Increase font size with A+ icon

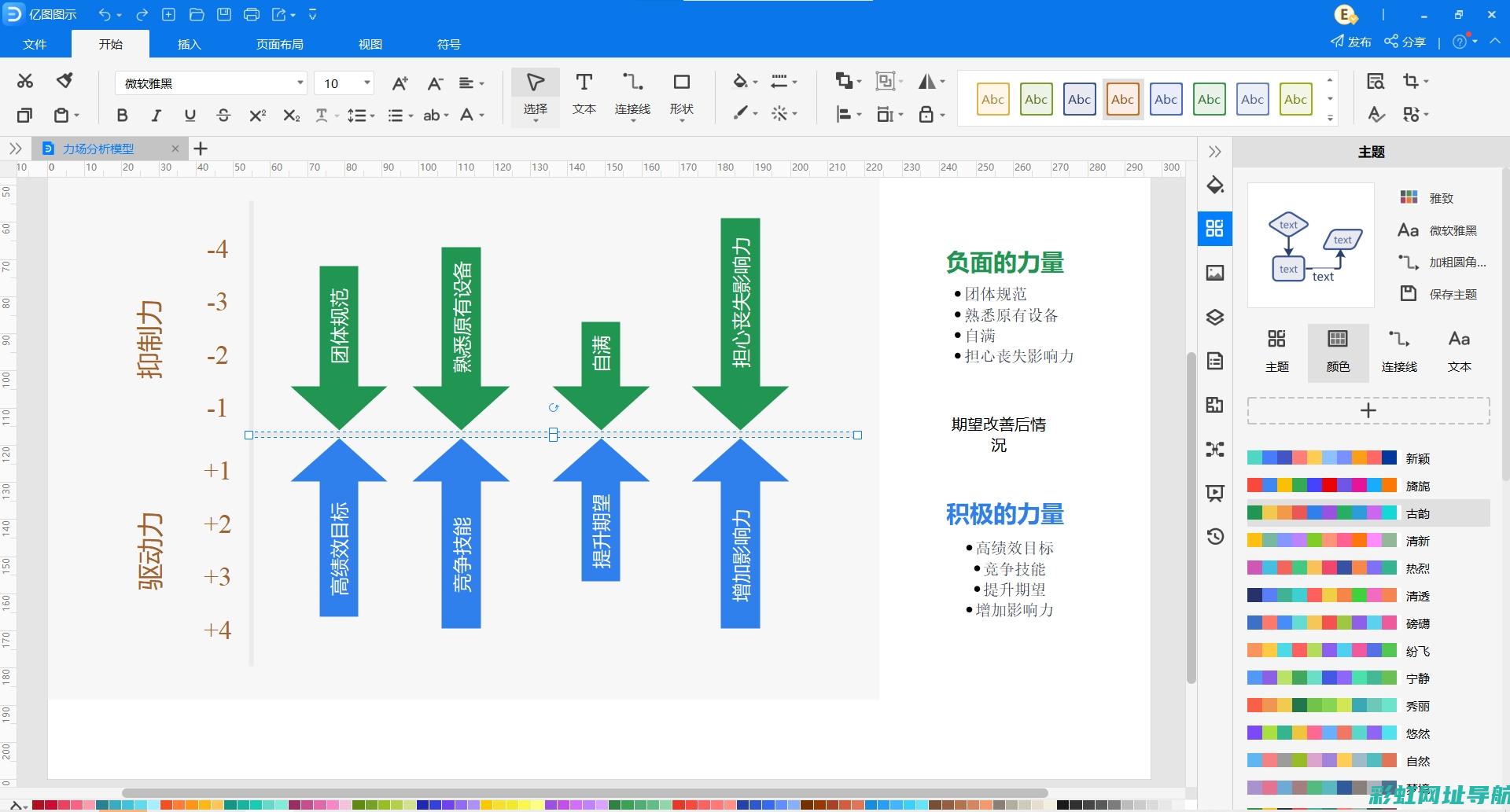[x=400, y=83]
